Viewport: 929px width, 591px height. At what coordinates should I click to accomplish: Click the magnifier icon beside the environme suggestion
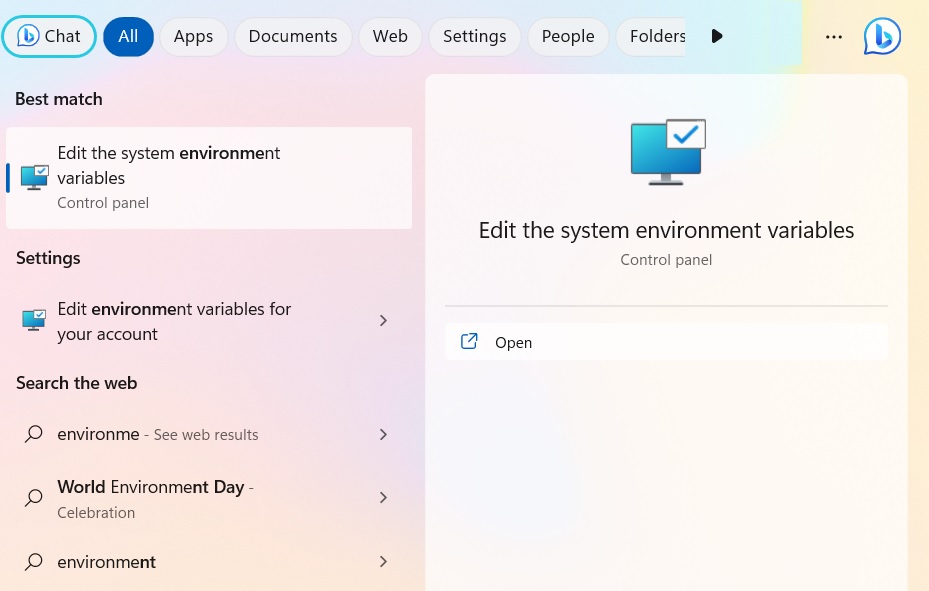[33, 434]
